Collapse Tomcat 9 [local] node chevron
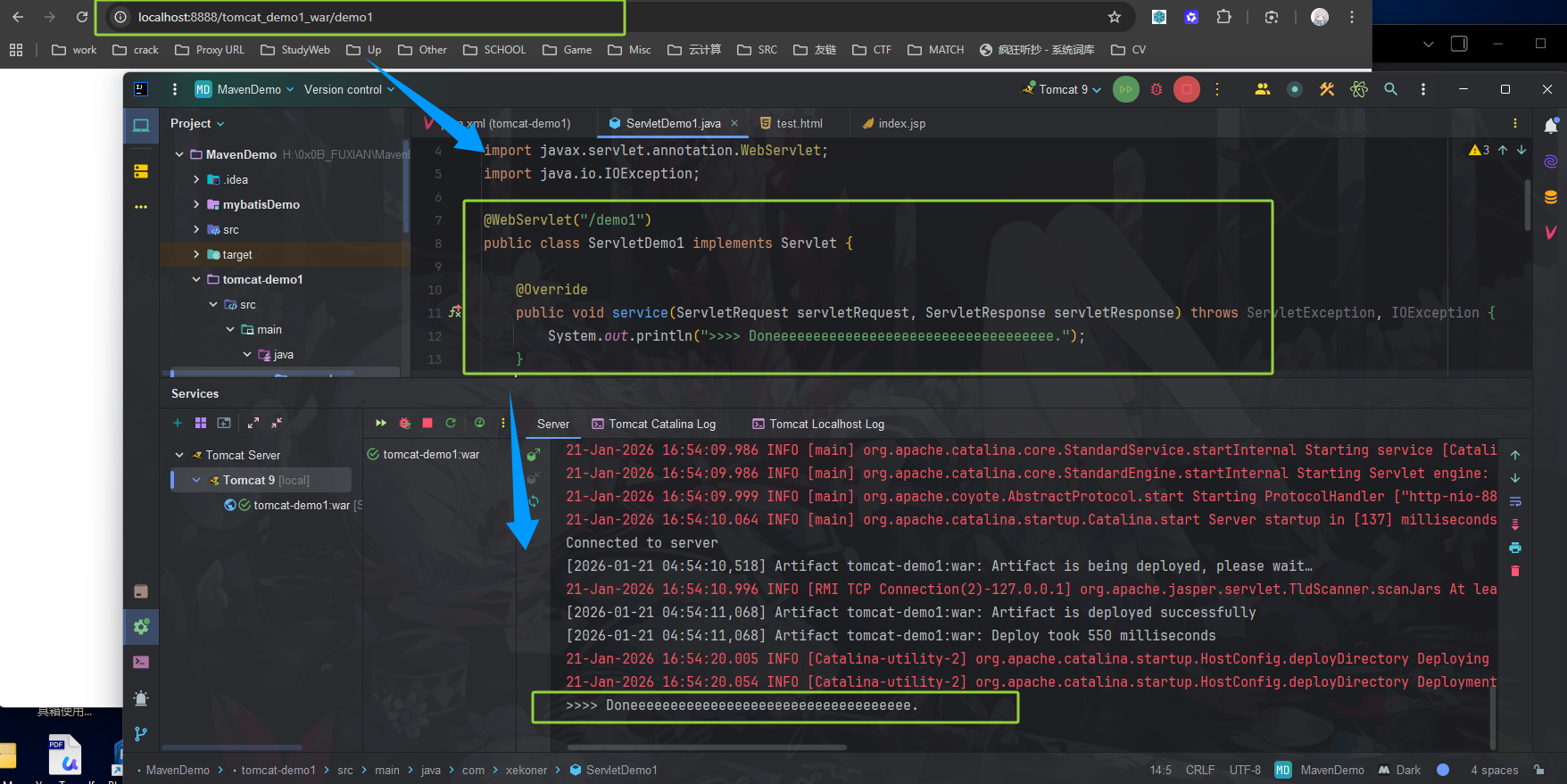This screenshot has height=784, width=1567. point(196,480)
